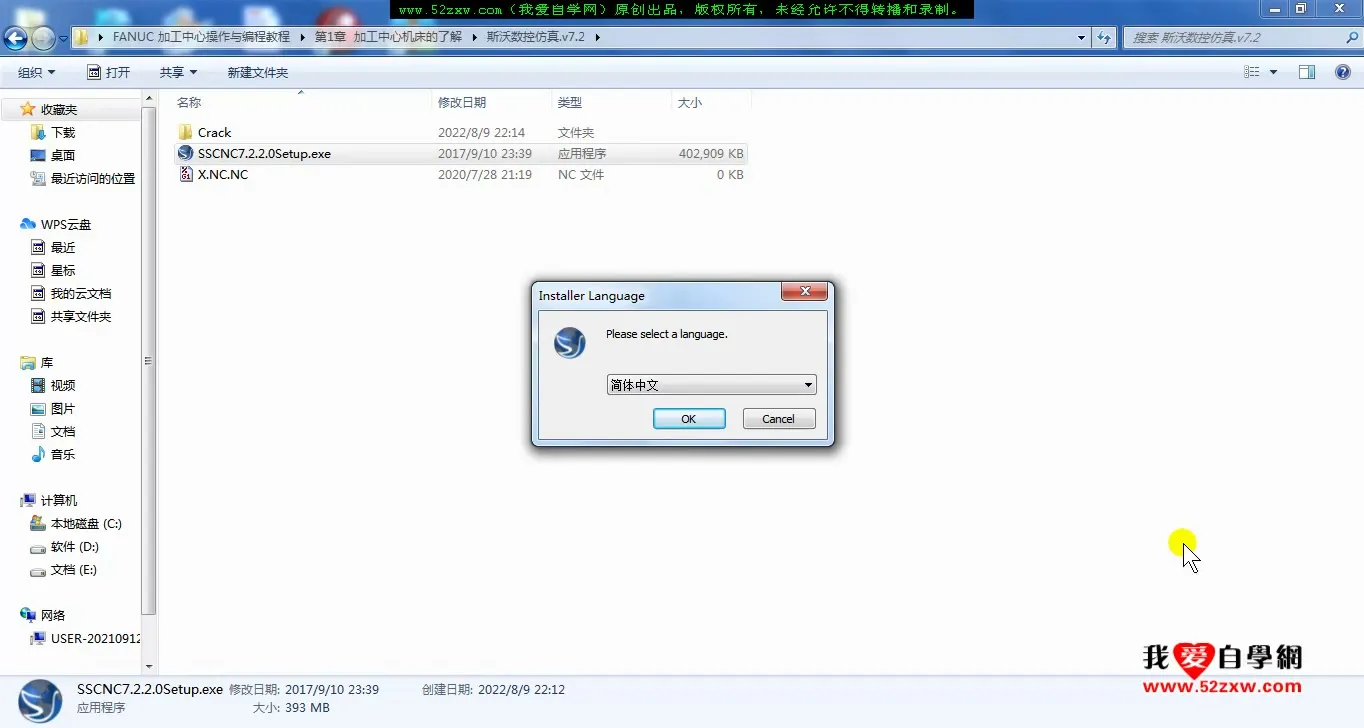The image size is (1364, 728).
Task: Open Explorer help via question mark icon
Action: (x=1341, y=71)
